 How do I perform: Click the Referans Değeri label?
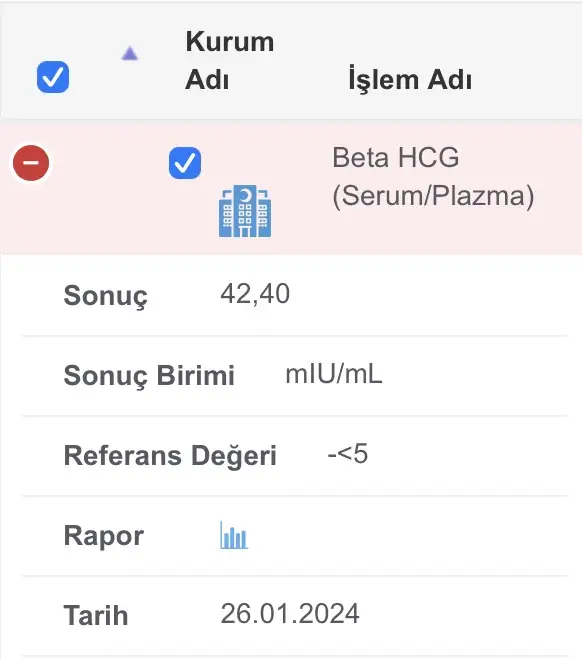(x=170, y=456)
